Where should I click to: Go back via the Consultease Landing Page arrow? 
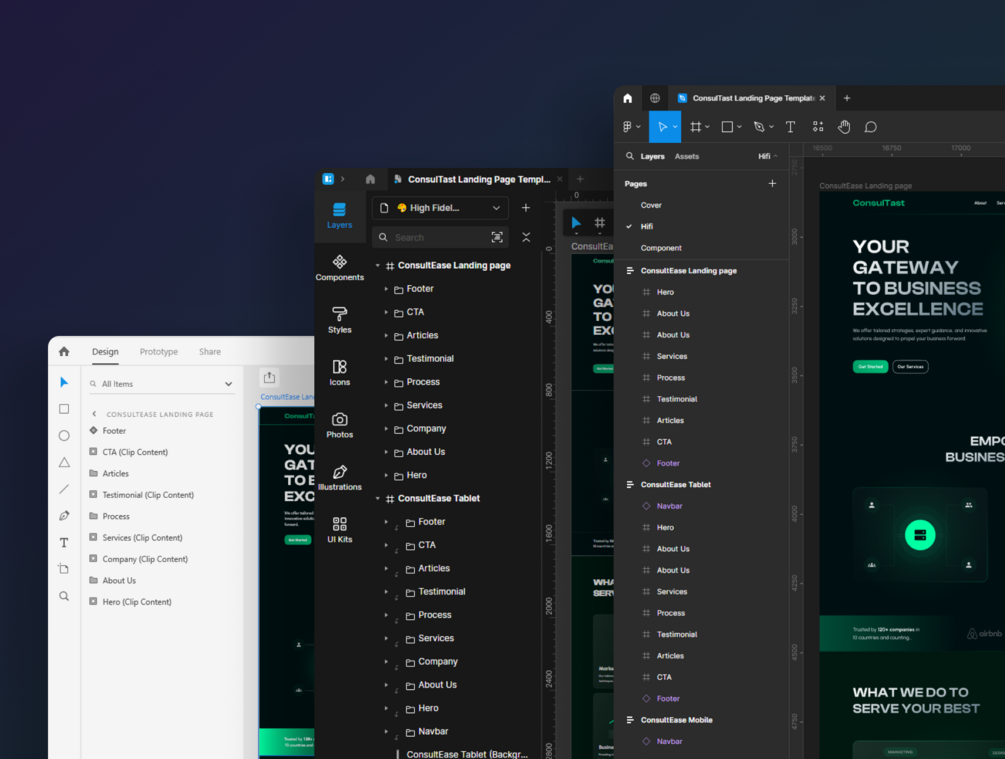[94, 414]
